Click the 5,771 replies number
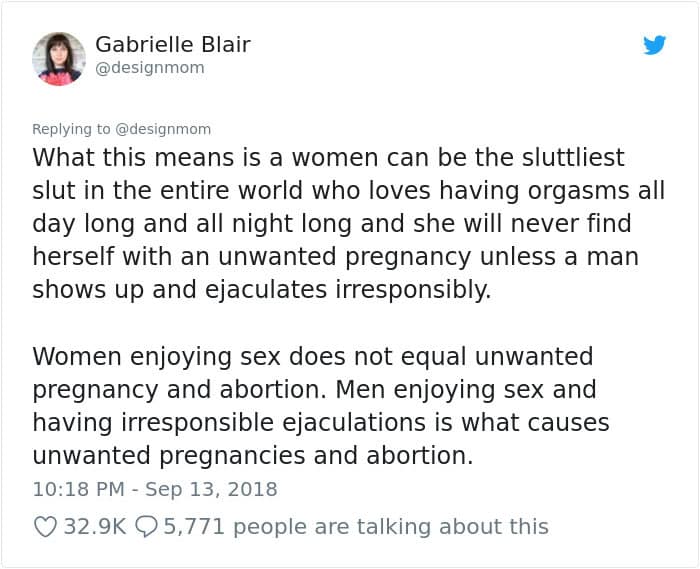 pos(194,527)
